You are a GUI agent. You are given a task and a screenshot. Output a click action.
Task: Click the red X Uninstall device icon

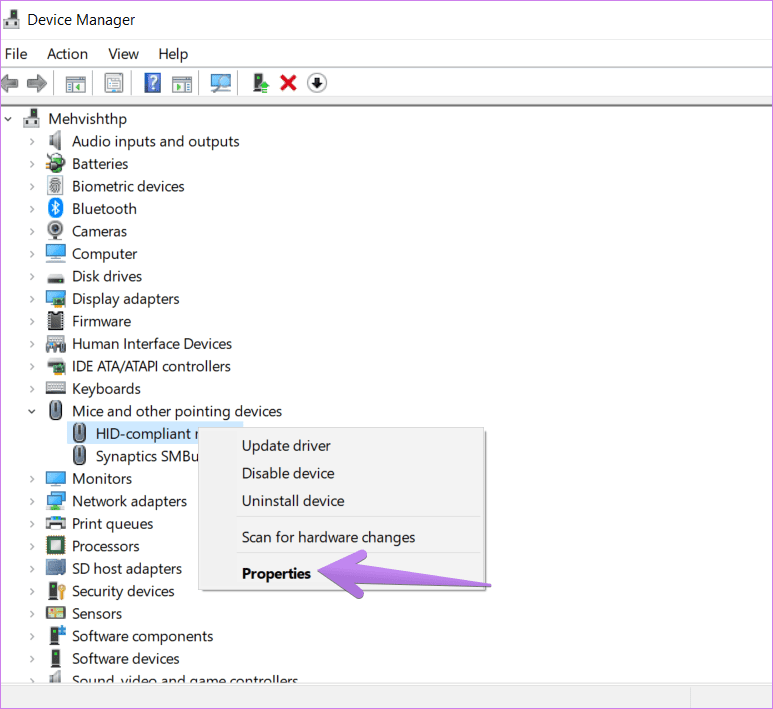pos(288,83)
